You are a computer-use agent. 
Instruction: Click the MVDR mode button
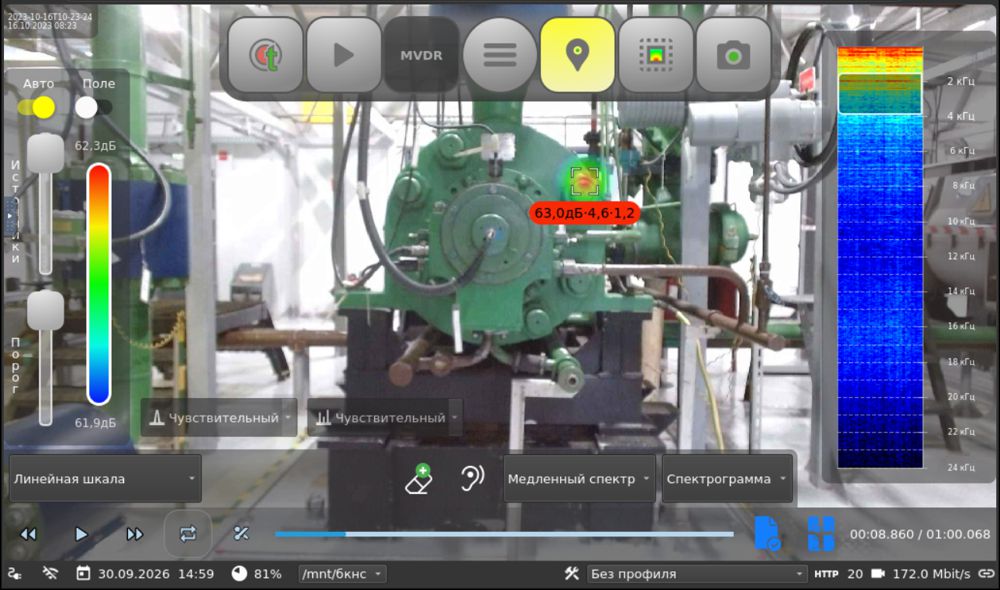421,55
